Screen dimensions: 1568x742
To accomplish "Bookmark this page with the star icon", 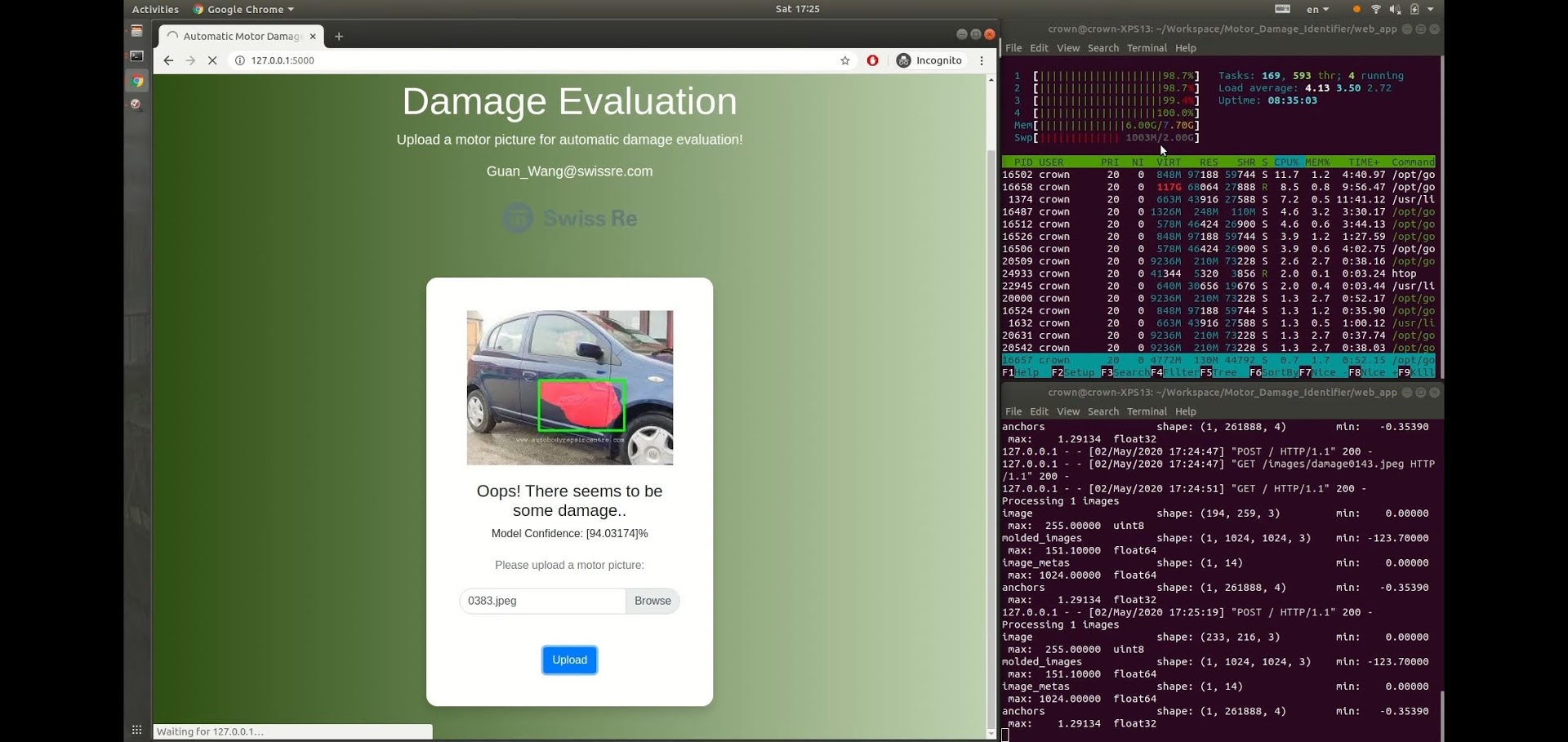I will pyautogui.click(x=845, y=60).
